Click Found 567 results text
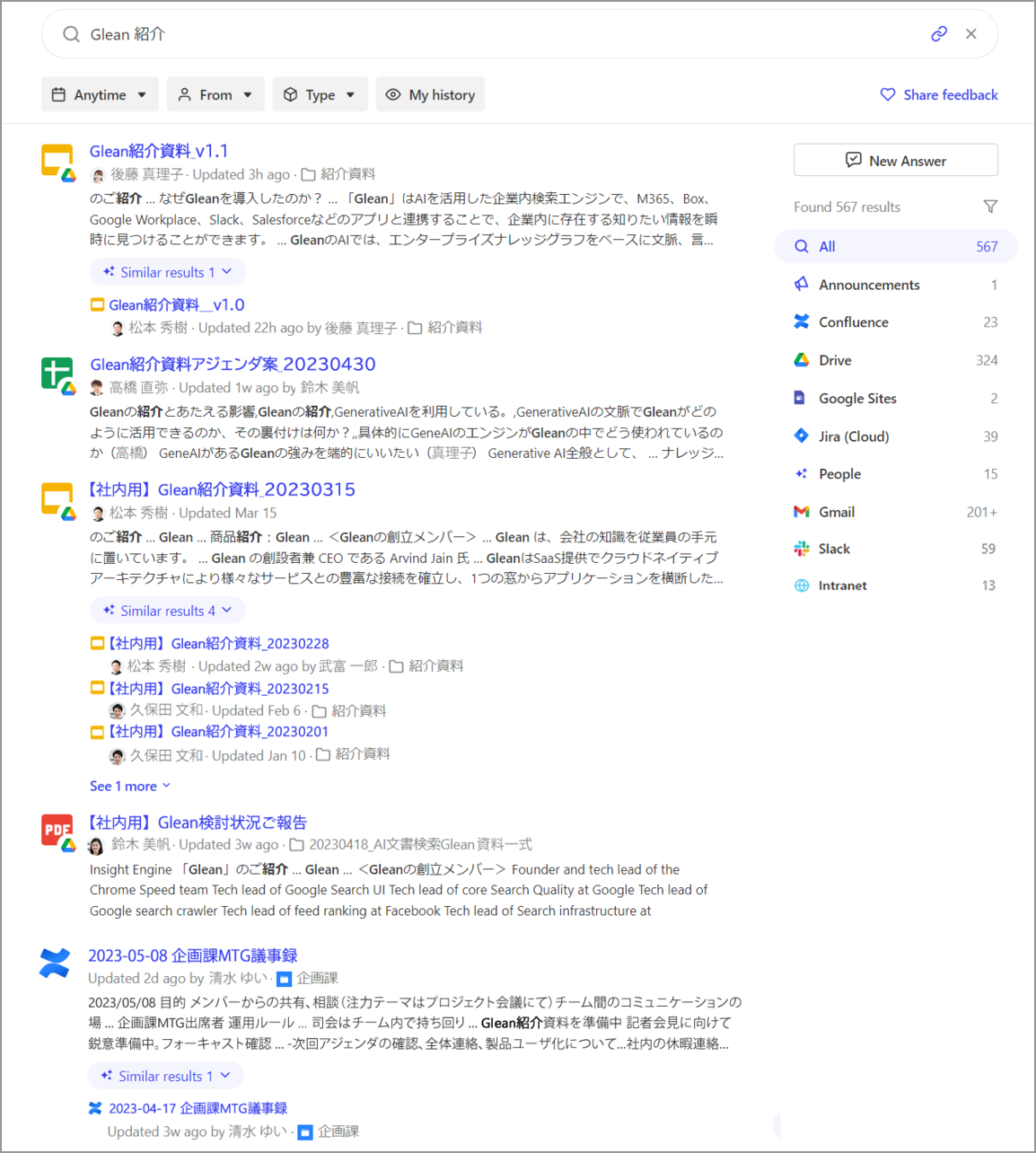Viewport: 1036px width, 1153px height. [847, 207]
